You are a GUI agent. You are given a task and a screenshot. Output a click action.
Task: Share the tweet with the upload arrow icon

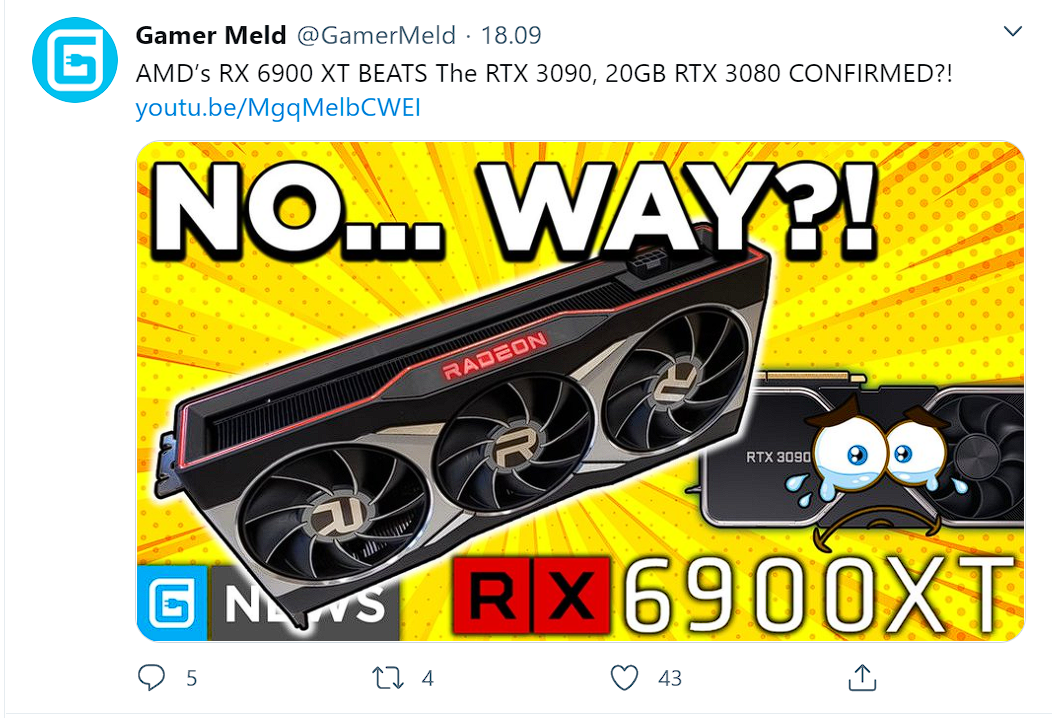pos(862,677)
